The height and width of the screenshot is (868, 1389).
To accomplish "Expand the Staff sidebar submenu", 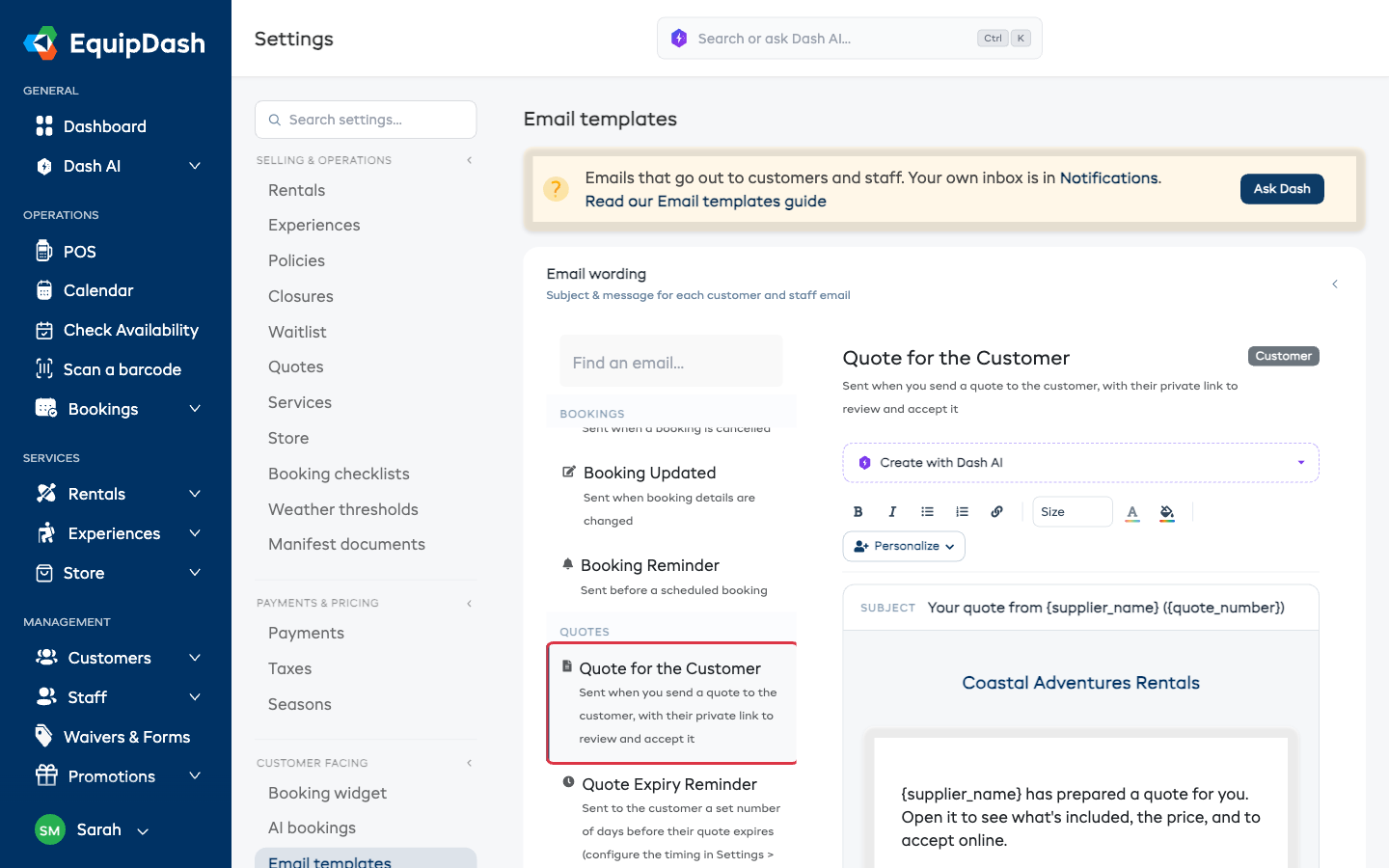I will click(x=195, y=697).
